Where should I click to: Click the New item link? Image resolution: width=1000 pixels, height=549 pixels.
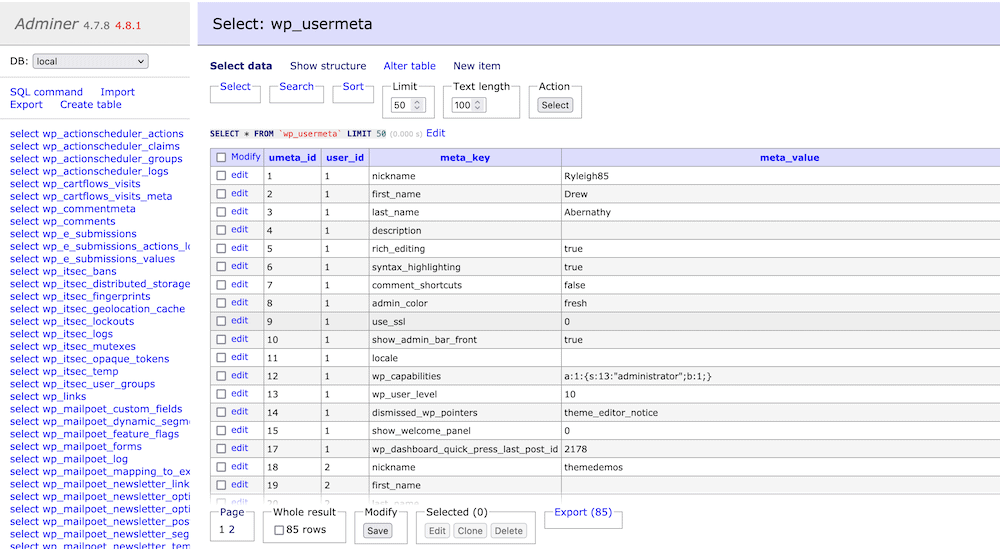[x=477, y=66]
